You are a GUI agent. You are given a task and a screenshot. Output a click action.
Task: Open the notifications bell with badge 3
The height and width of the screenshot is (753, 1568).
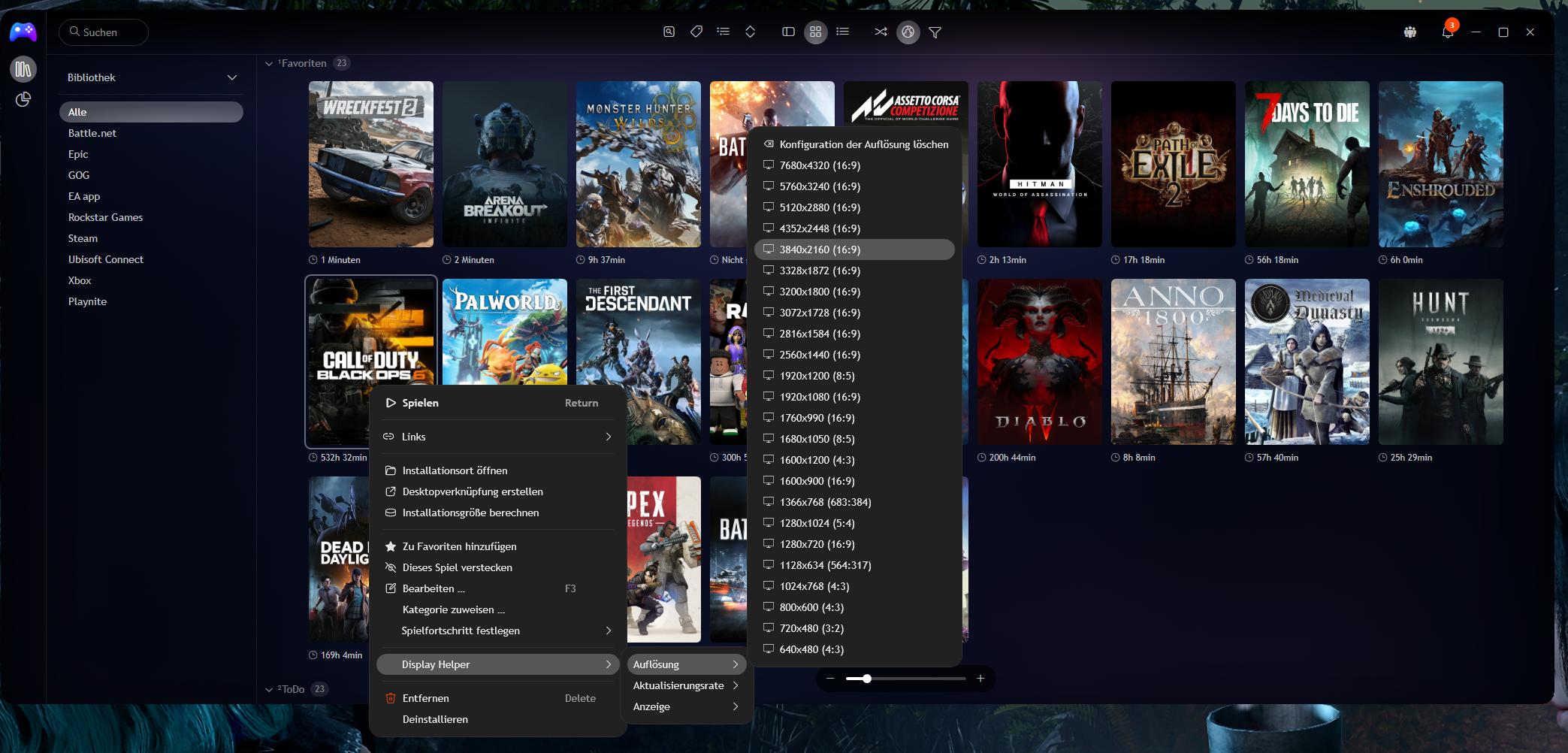tap(1448, 32)
